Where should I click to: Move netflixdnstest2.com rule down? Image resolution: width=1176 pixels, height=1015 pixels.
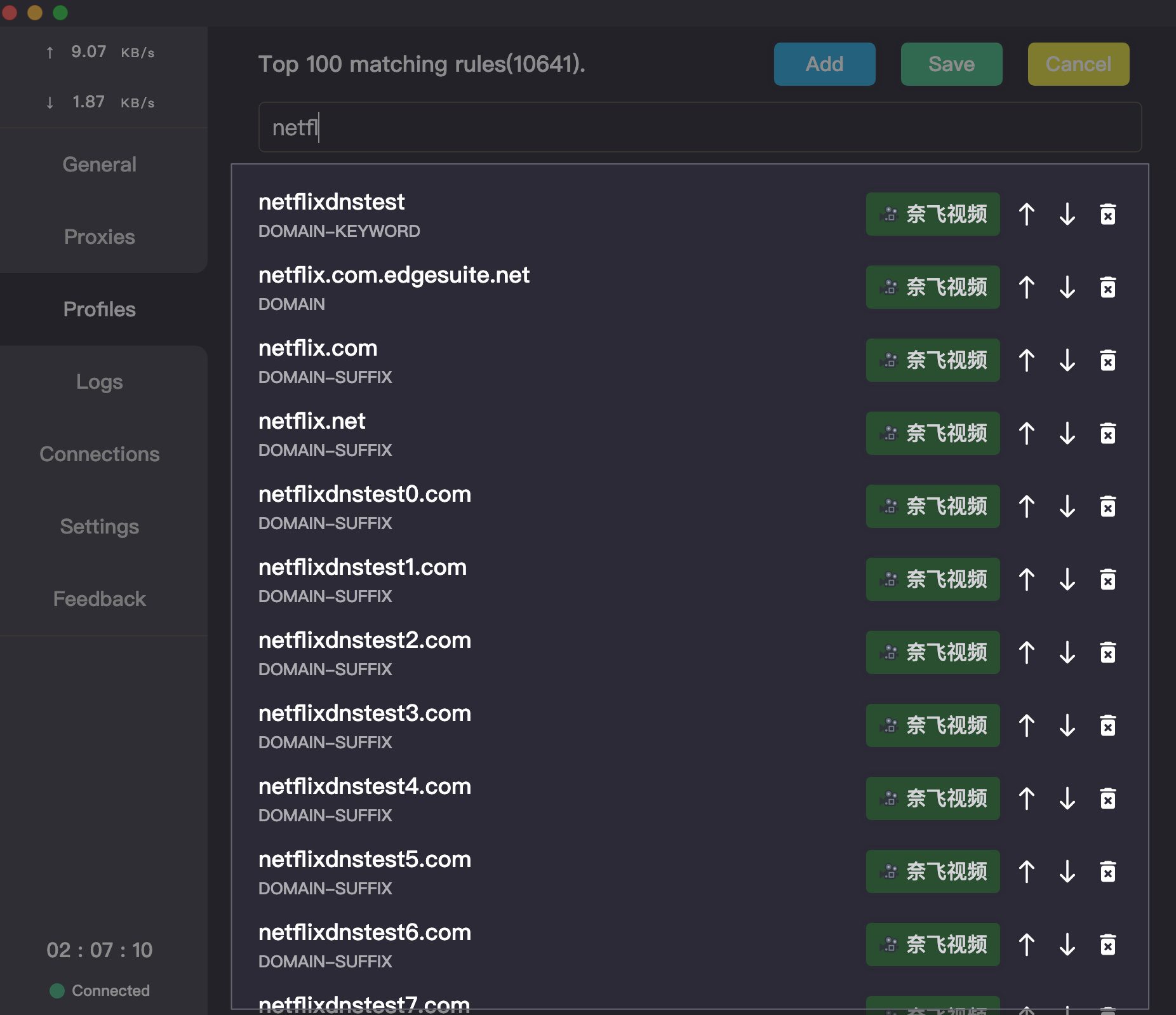click(x=1067, y=653)
